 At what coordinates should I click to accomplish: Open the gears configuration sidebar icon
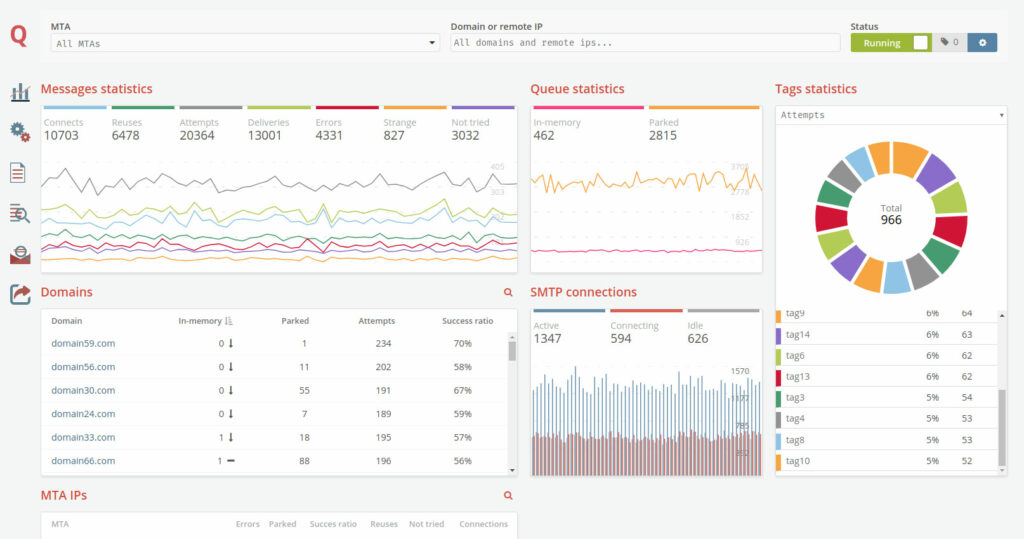pyautogui.click(x=20, y=131)
